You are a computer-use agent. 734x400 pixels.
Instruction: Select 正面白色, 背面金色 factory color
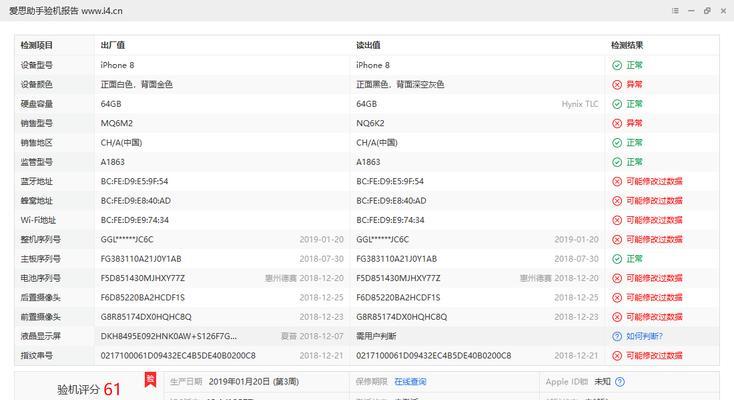[137, 84]
